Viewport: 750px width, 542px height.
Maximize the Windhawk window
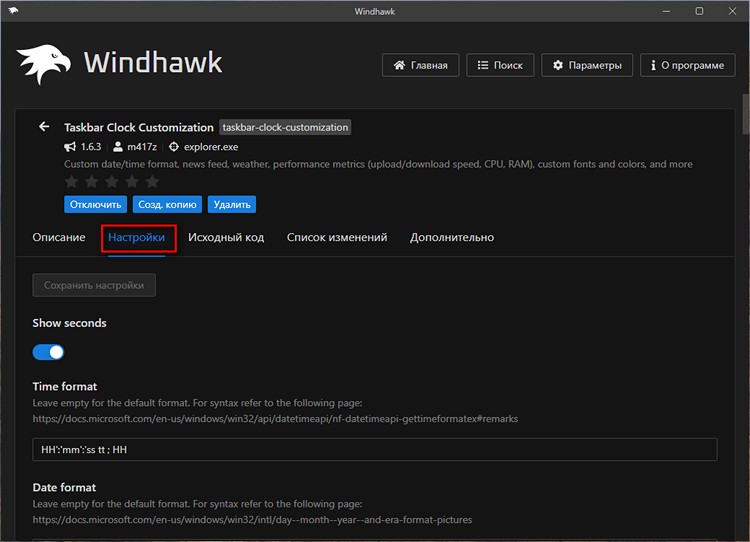coord(699,11)
